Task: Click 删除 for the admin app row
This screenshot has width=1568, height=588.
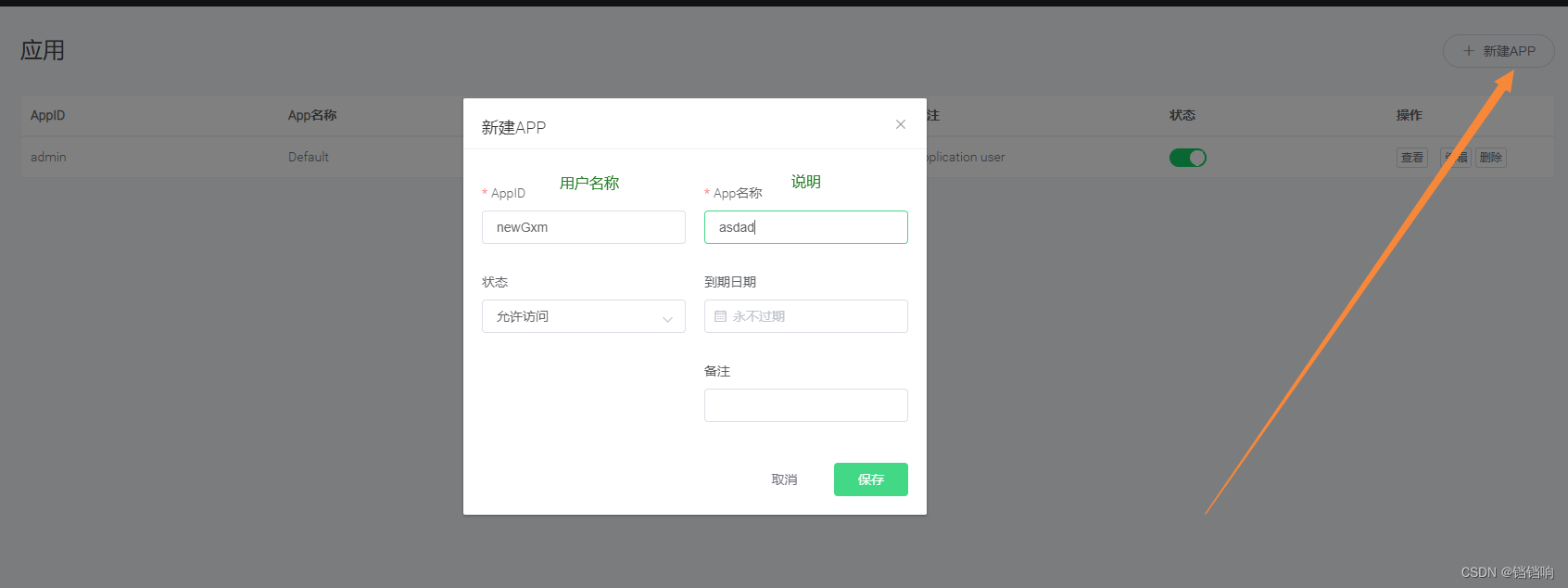Action: point(1491,158)
